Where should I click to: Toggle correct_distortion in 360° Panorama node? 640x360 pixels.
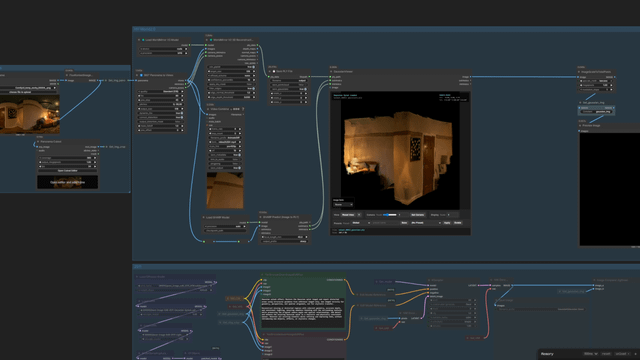click(161, 117)
